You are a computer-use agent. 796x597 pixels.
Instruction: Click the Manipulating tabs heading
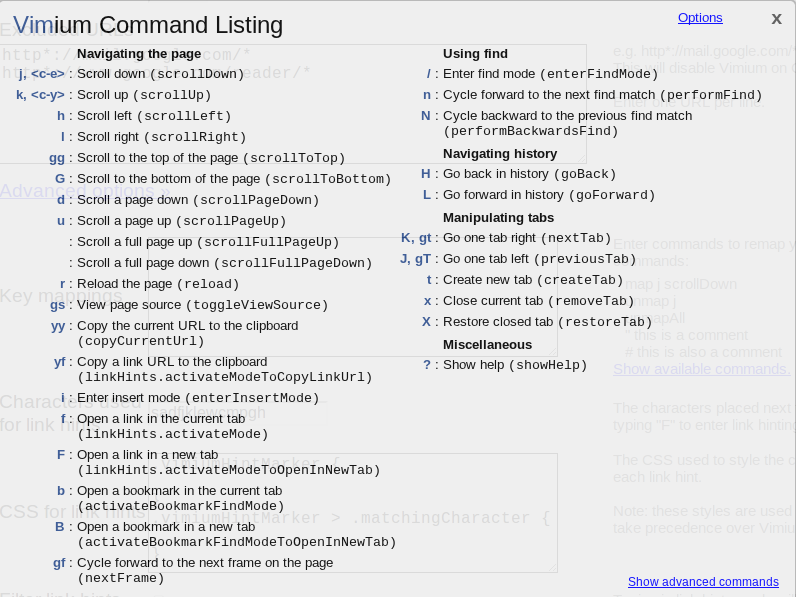499,218
